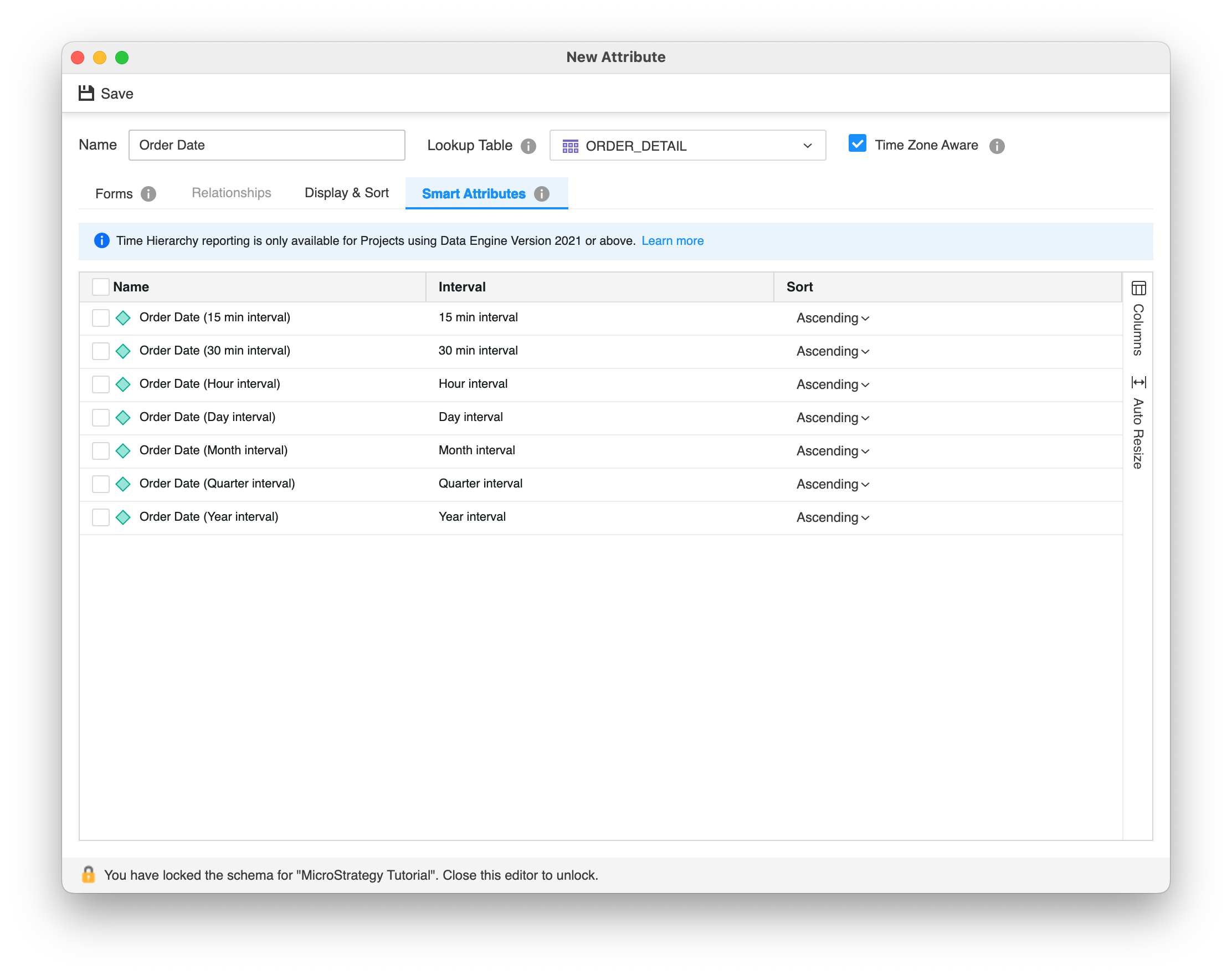Click the Auto Resize icon

pyautogui.click(x=1138, y=382)
